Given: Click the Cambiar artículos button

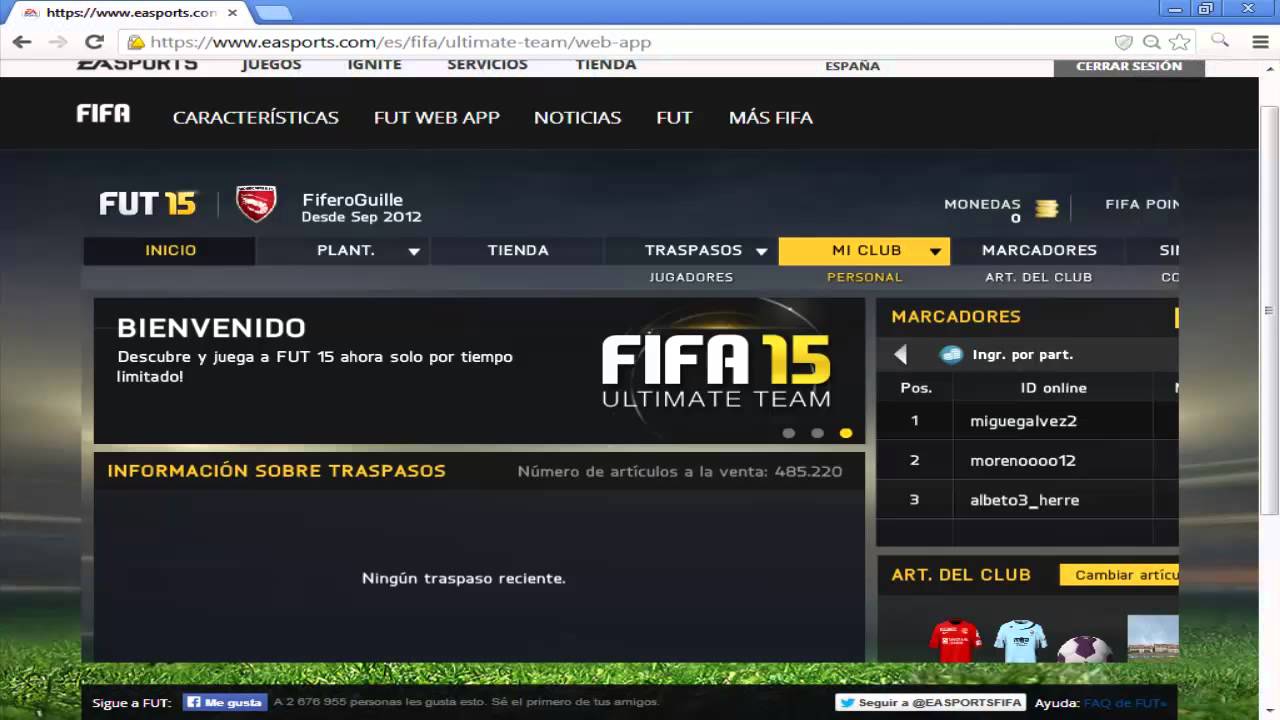Looking at the screenshot, I should [1118, 575].
